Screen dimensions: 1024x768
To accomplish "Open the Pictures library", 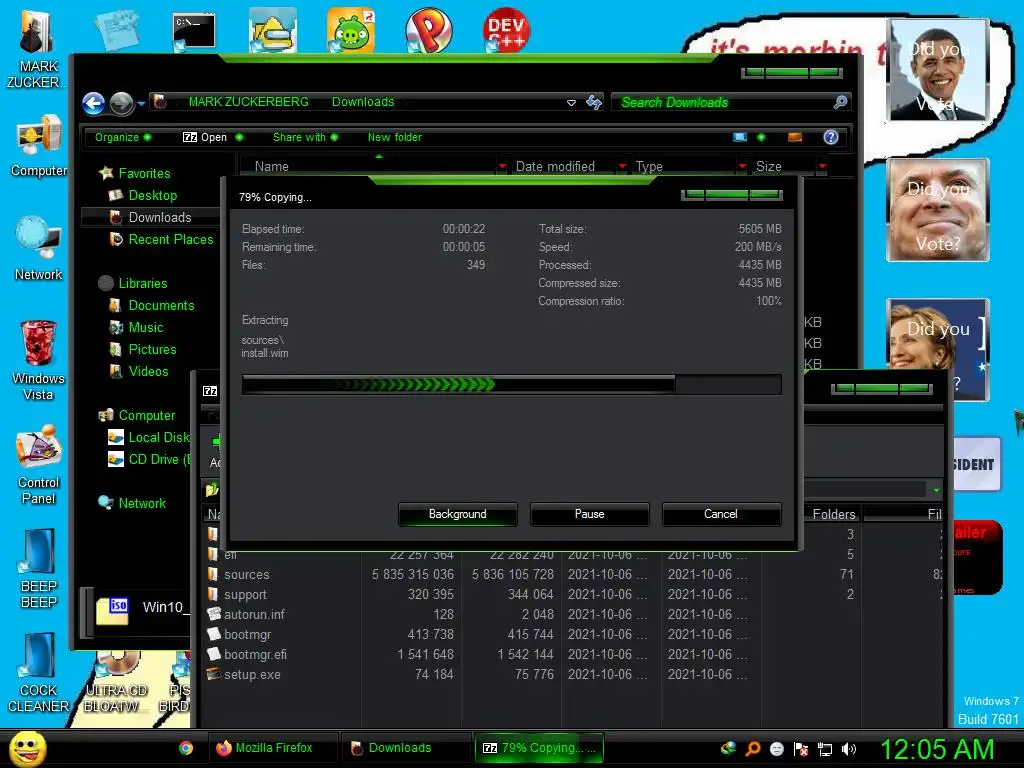I will click(152, 349).
